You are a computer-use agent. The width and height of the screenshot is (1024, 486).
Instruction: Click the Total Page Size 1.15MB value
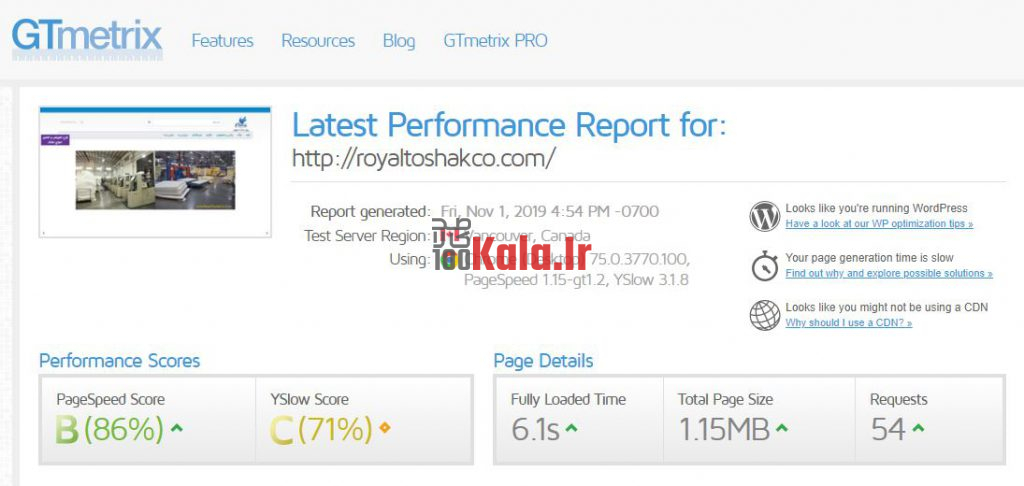coord(724,430)
